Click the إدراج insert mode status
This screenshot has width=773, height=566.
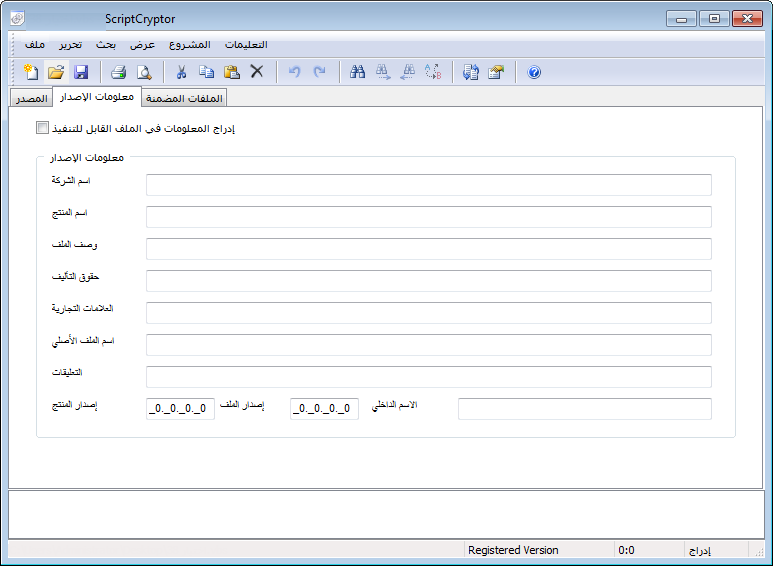(x=700, y=550)
